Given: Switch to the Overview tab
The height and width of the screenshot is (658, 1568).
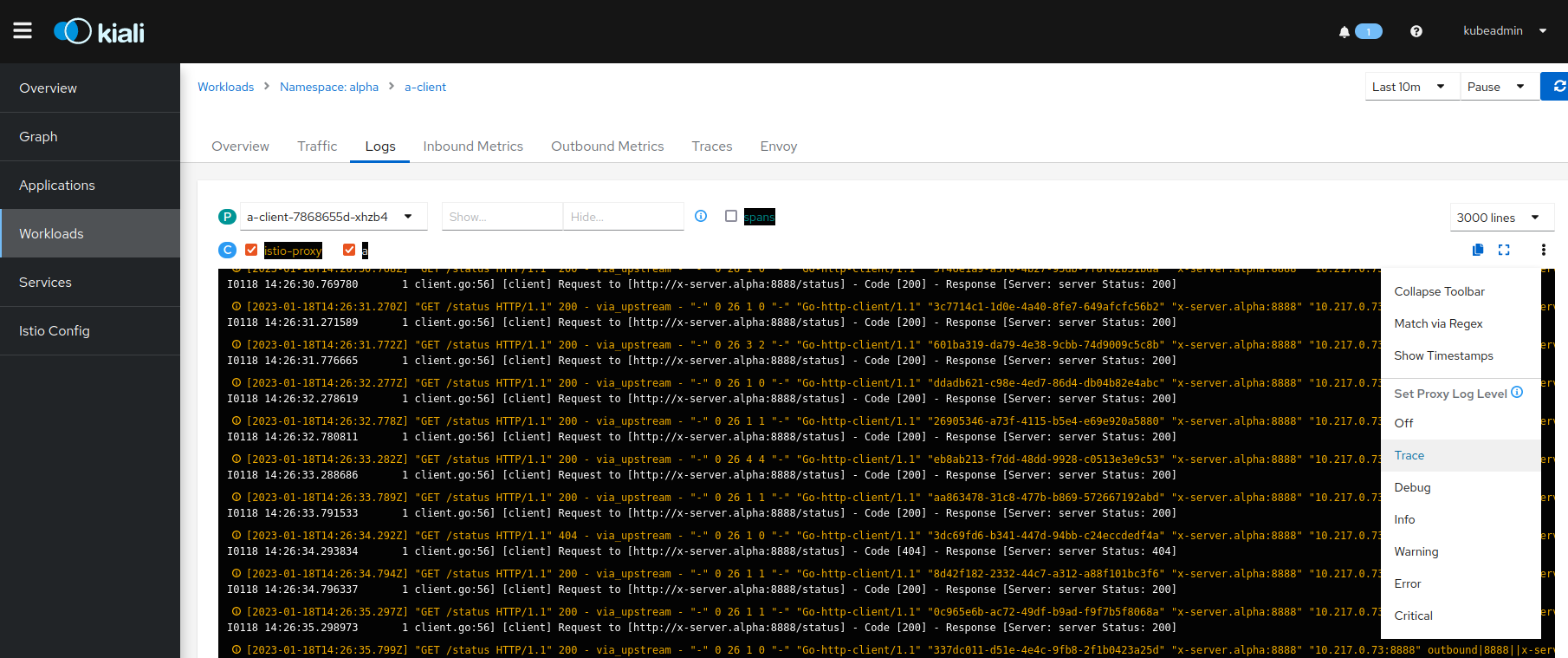Looking at the screenshot, I should (x=240, y=147).
